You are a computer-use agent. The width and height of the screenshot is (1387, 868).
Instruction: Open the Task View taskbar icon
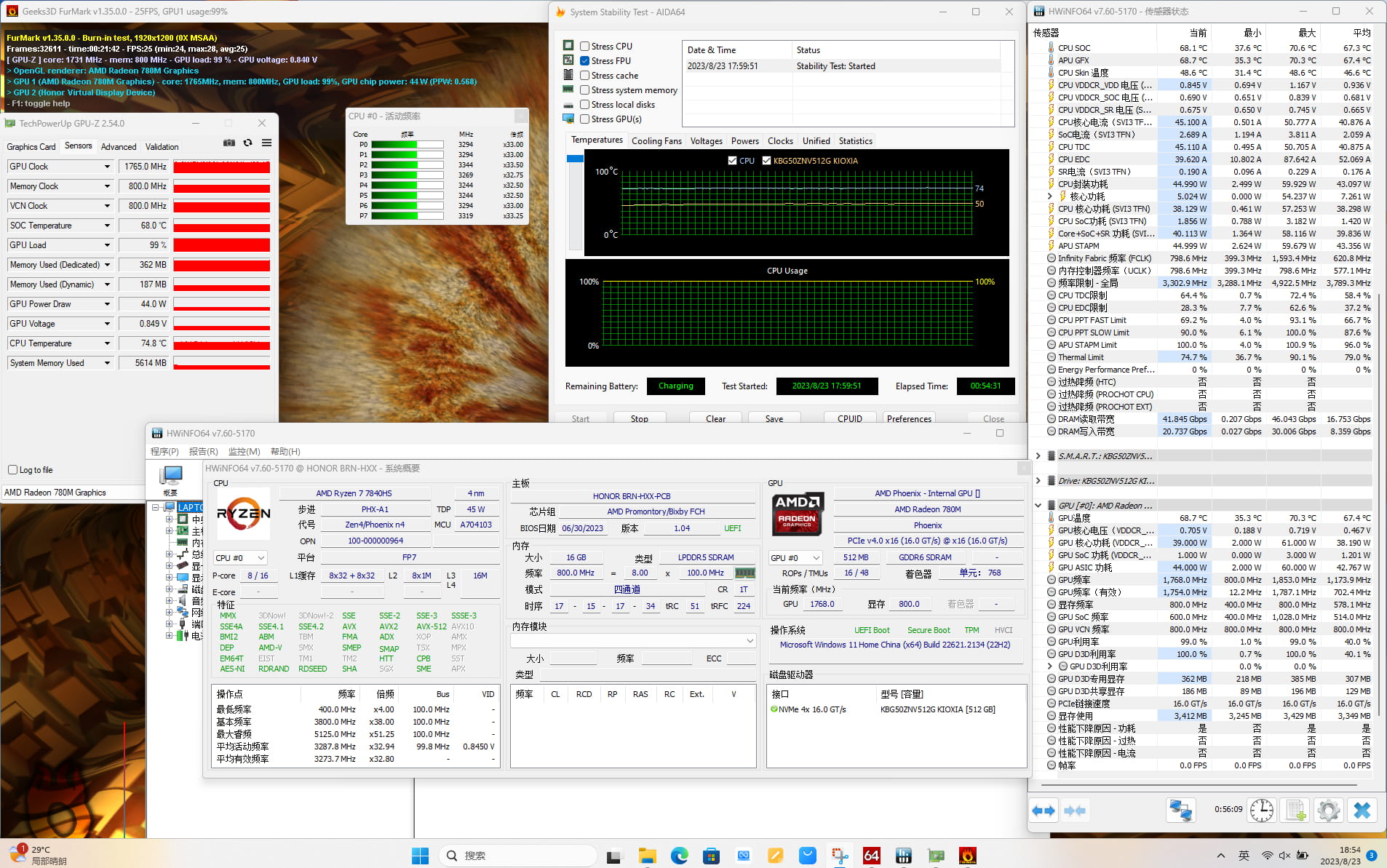[x=614, y=856]
